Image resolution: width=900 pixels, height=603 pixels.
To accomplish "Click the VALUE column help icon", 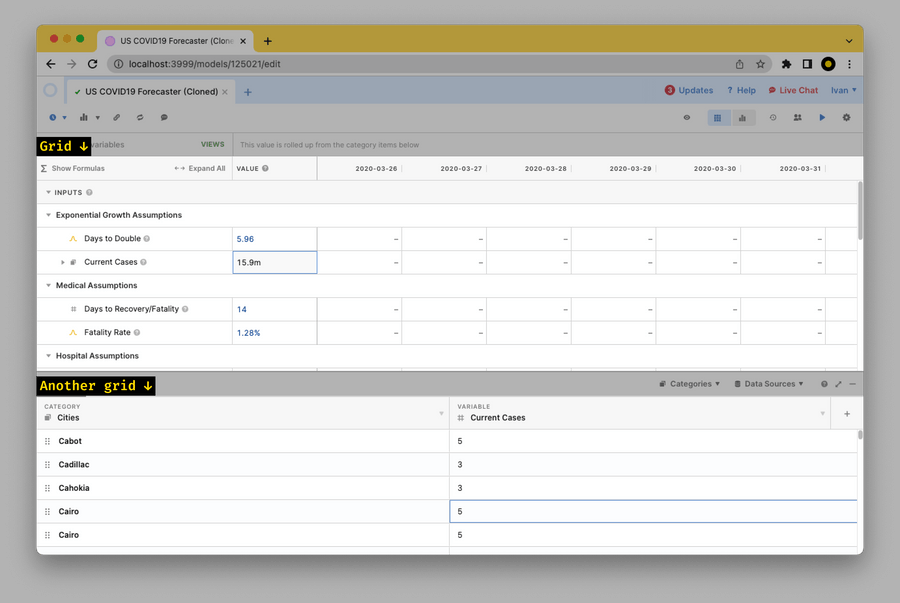I will point(265,169).
